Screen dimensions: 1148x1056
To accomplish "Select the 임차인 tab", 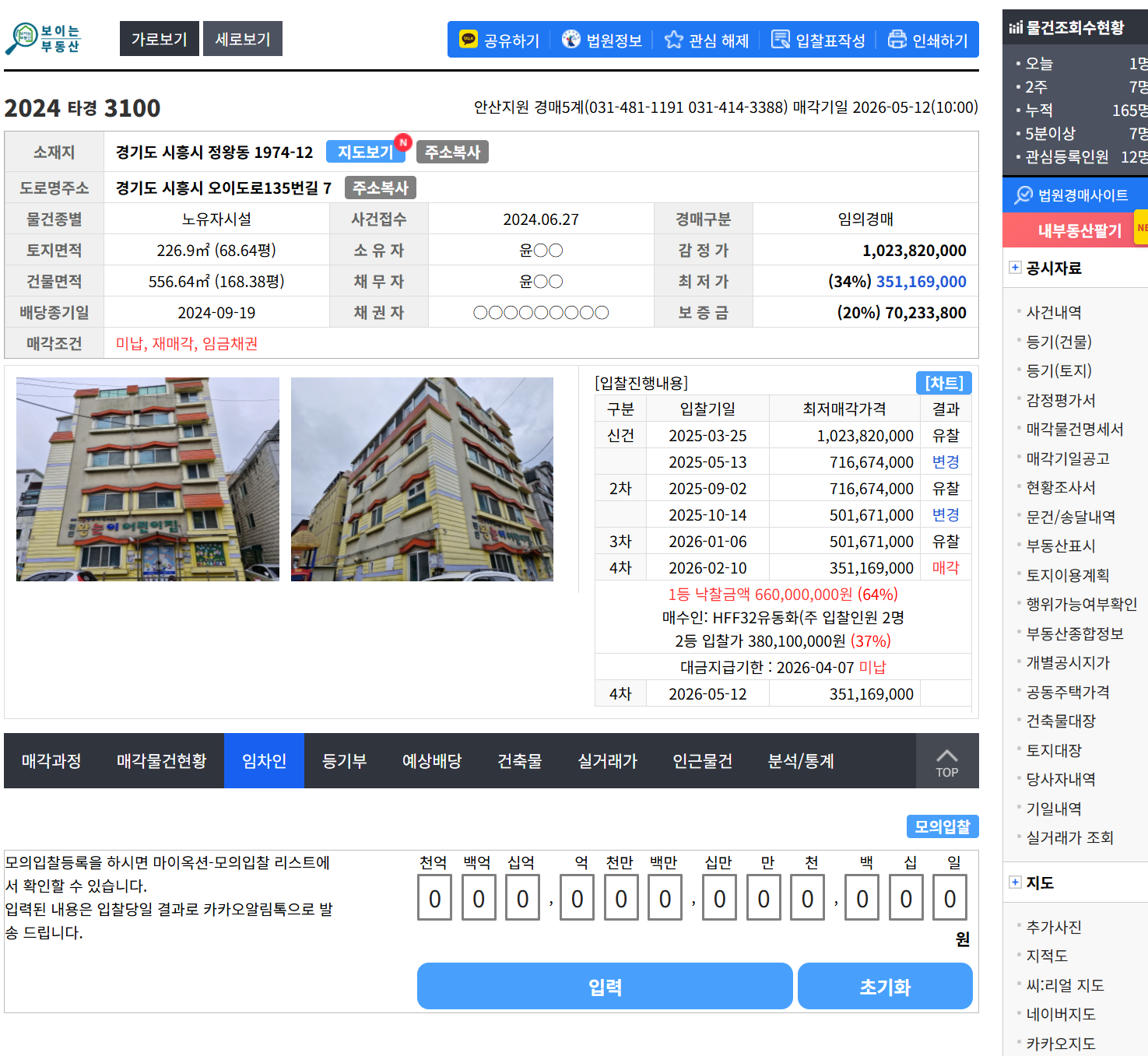I will (264, 761).
